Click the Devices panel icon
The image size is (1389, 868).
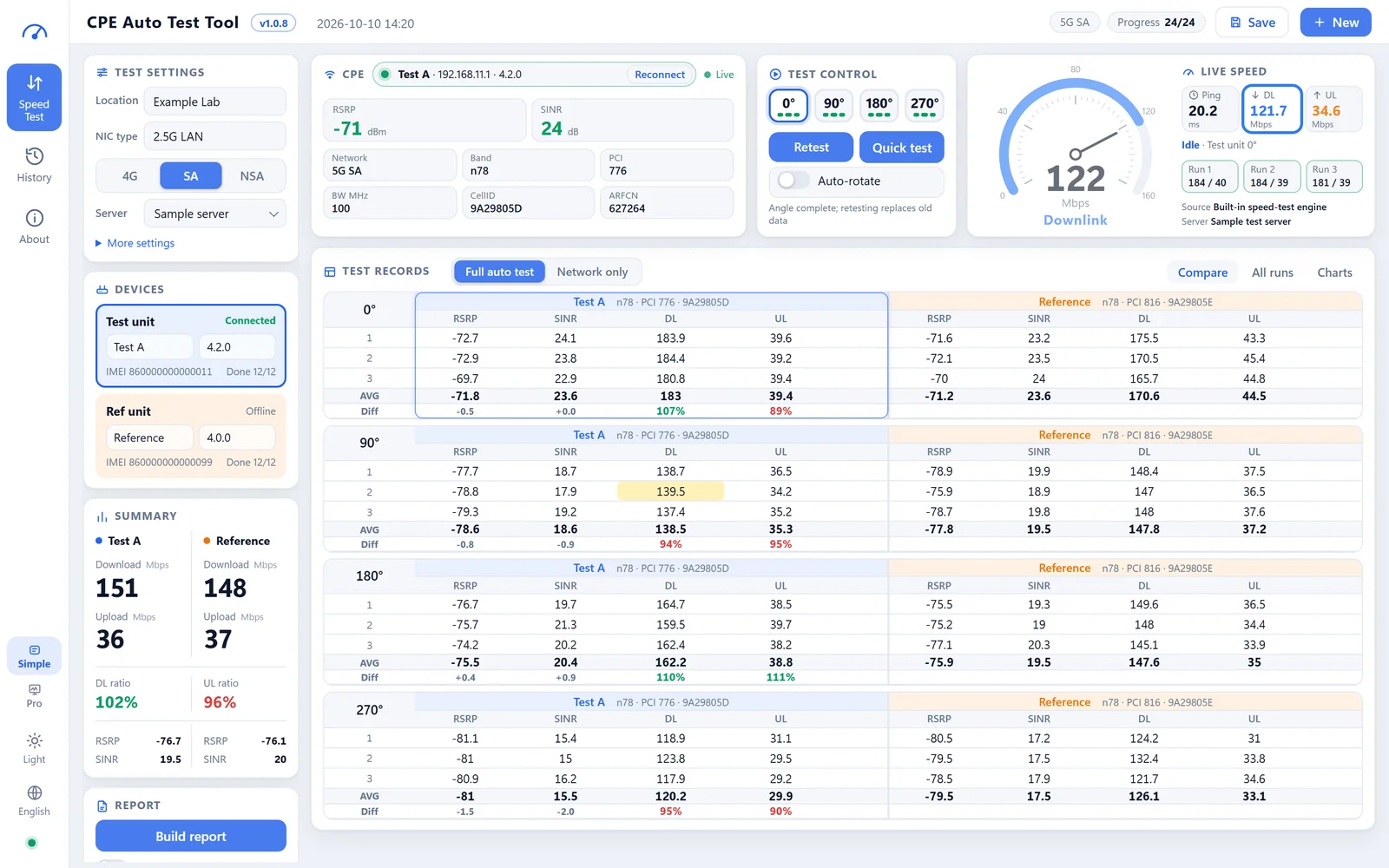click(x=102, y=290)
